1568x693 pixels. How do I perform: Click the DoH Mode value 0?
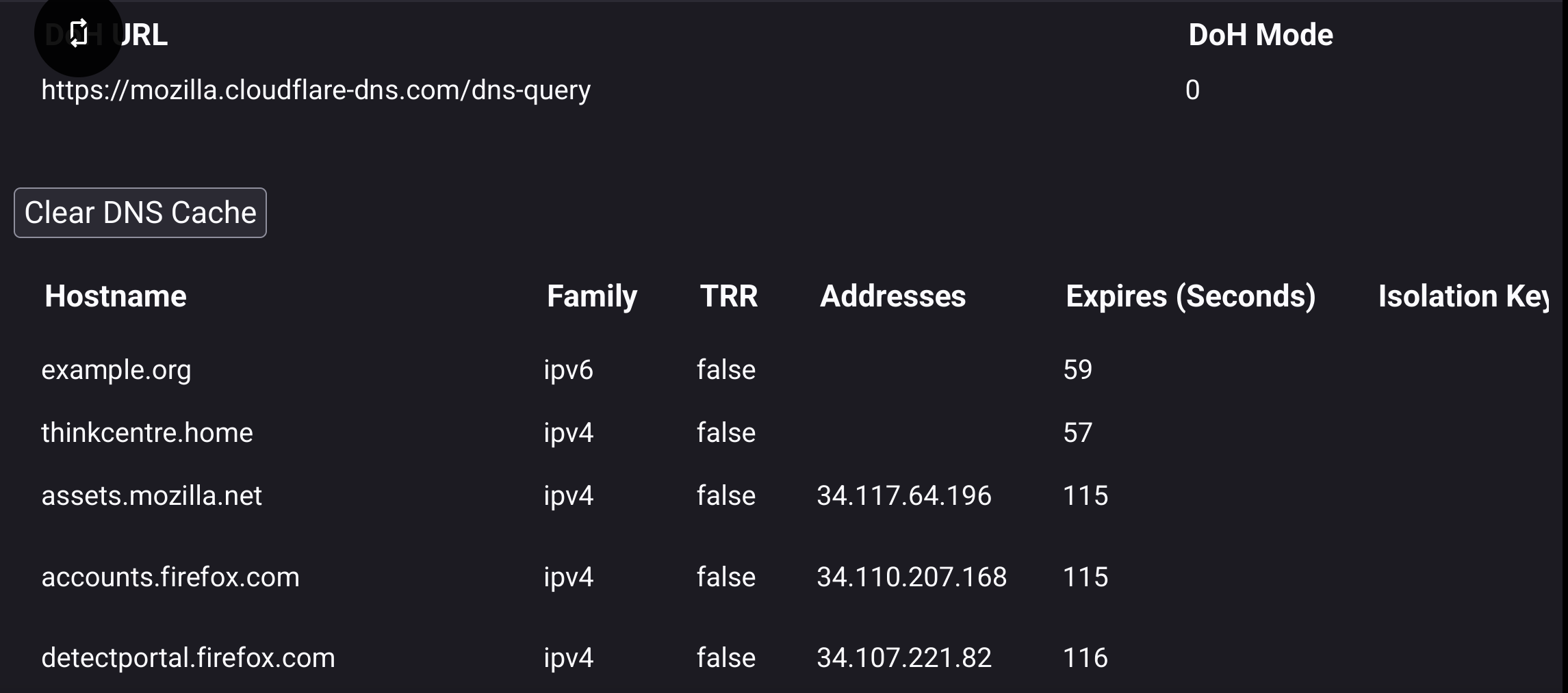tap(1192, 90)
